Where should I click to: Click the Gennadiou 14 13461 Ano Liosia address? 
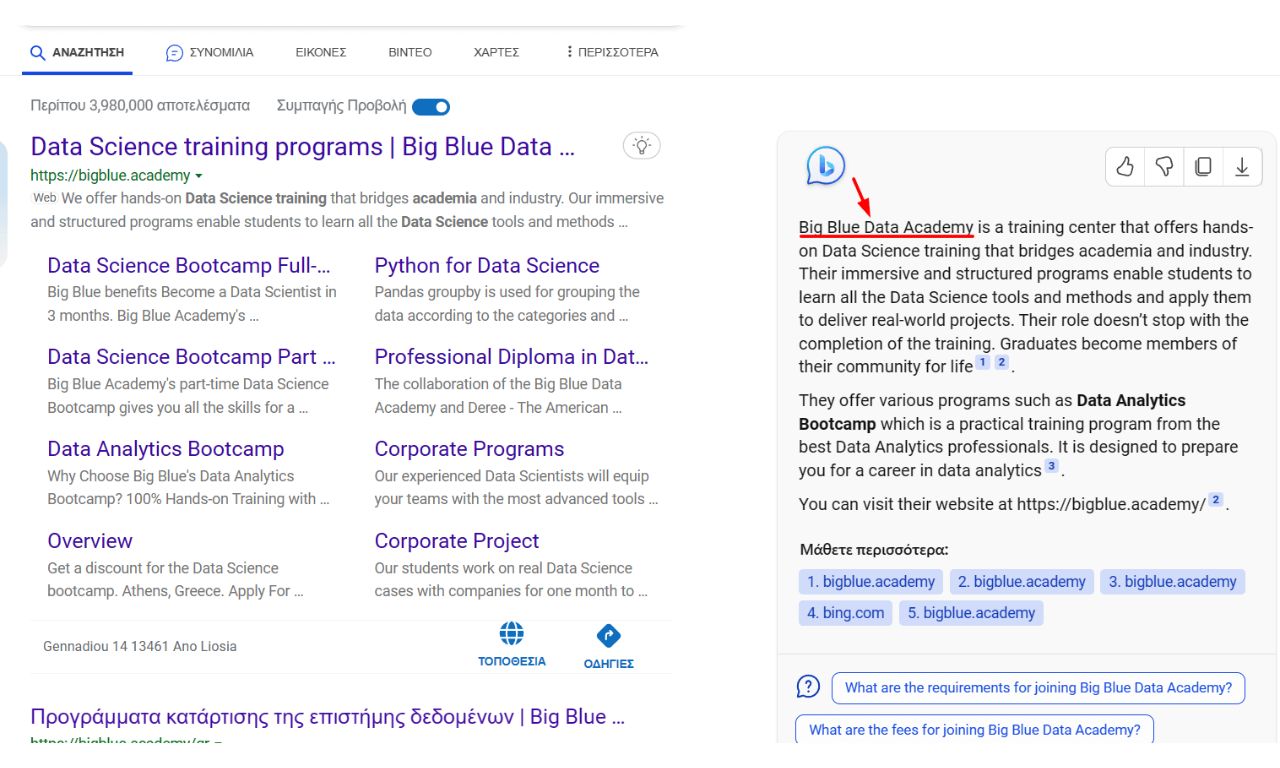click(x=140, y=647)
